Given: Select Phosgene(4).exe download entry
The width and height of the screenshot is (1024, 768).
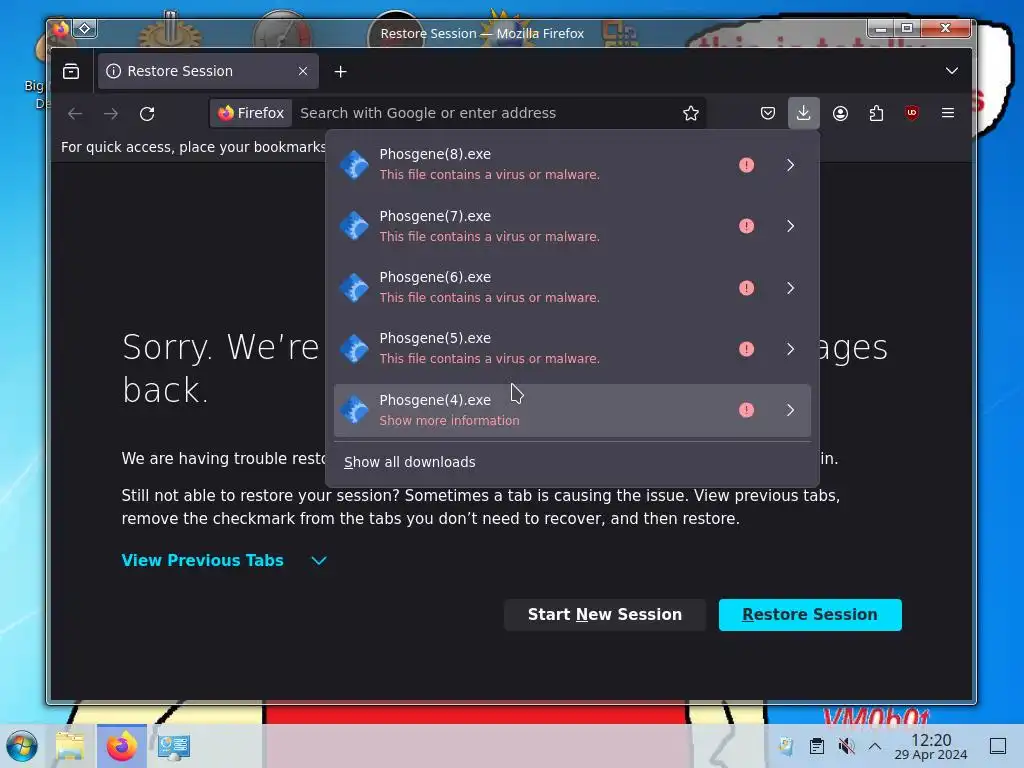Looking at the screenshot, I should (x=572, y=410).
